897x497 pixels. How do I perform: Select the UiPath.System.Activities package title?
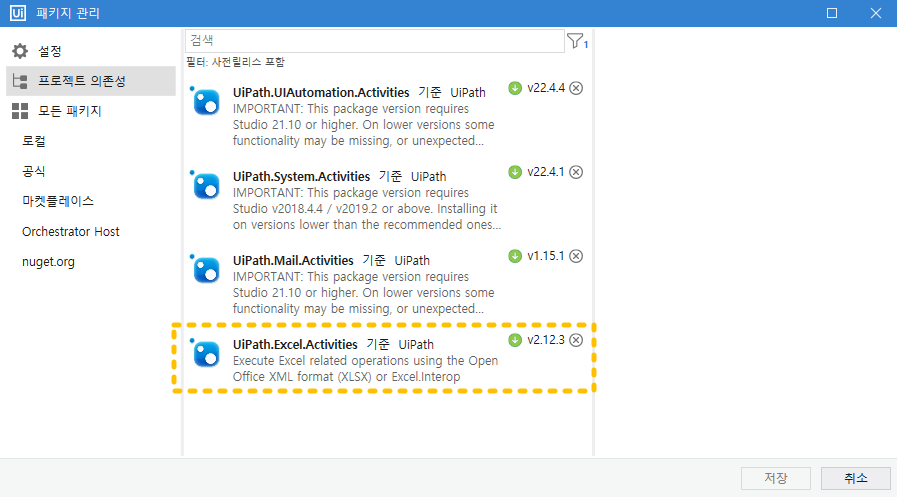[x=301, y=177]
